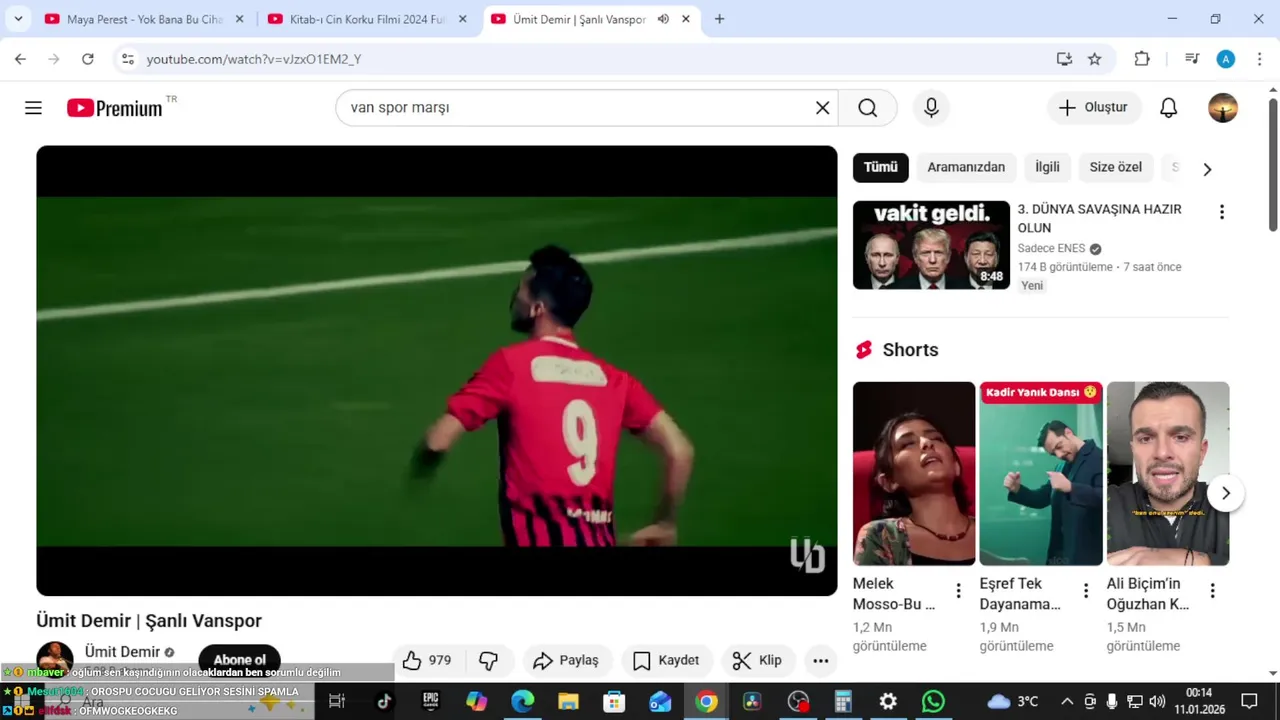Viewport: 1280px width, 720px height.
Task: Open YouTube notifications bell
Action: [1168, 108]
